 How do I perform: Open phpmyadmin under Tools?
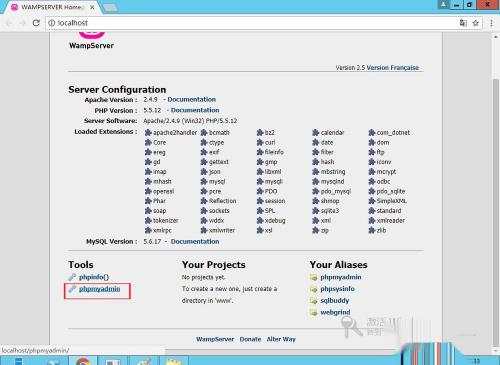(x=99, y=289)
